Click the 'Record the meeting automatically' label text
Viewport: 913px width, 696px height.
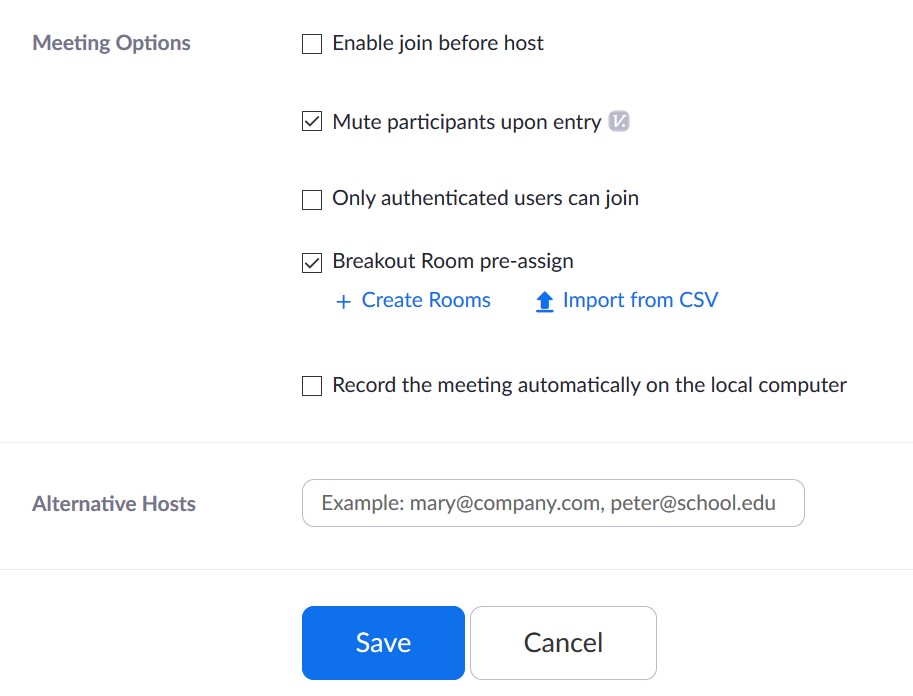(589, 385)
